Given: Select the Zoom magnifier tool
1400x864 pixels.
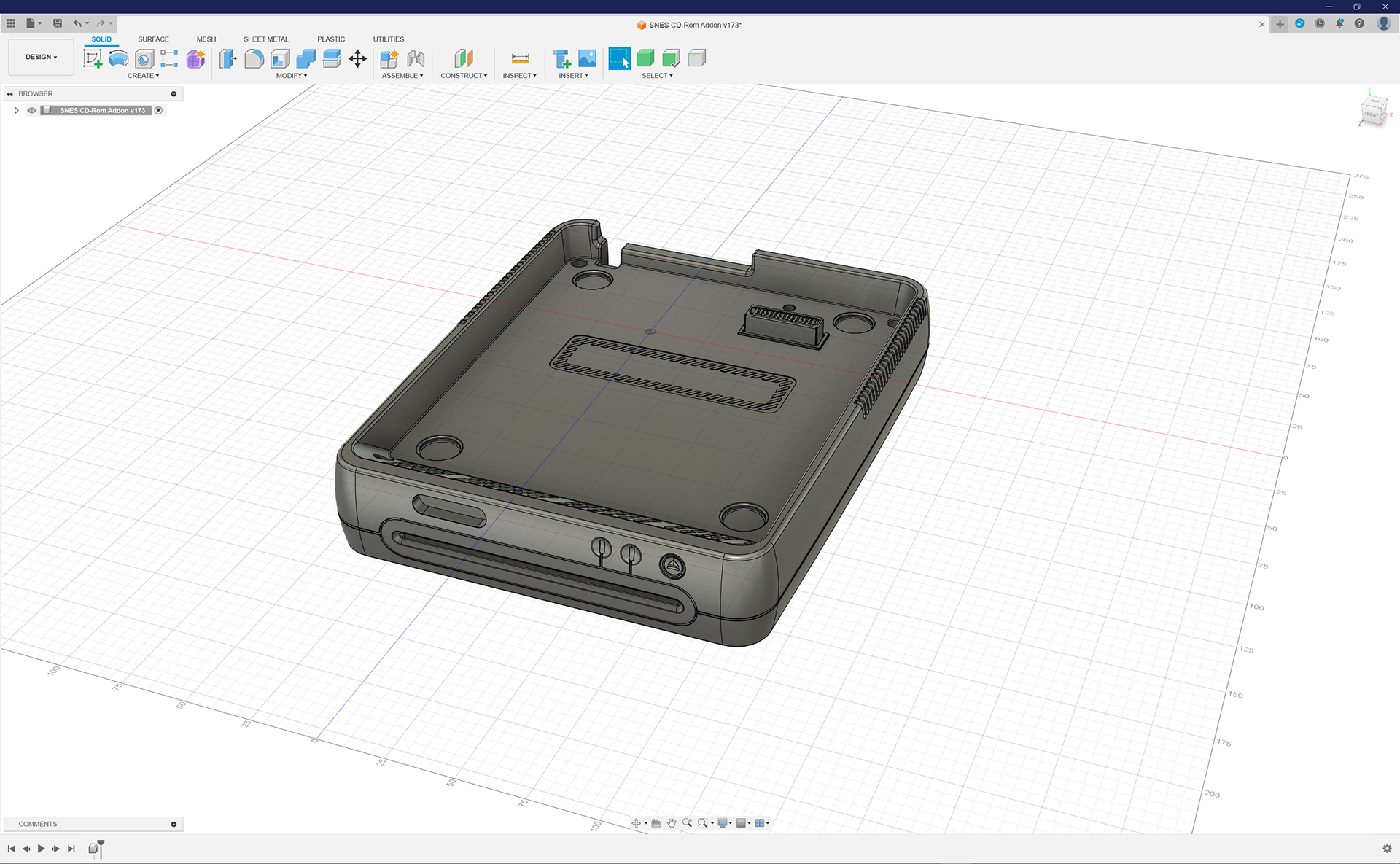Looking at the screenshot, I should 687,822.
